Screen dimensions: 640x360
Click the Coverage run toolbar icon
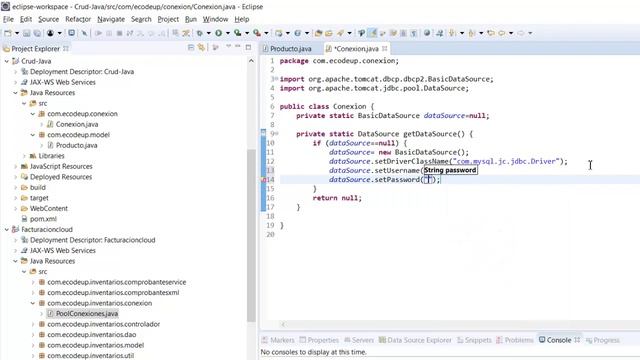tap(238, 33)
